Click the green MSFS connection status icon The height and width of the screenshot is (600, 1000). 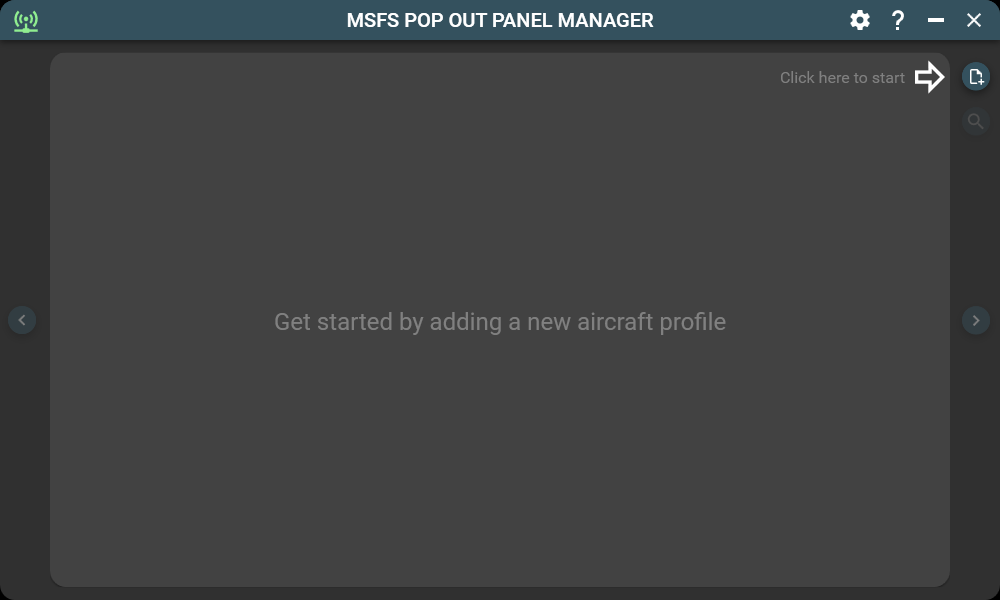click(x=26, y=20)
